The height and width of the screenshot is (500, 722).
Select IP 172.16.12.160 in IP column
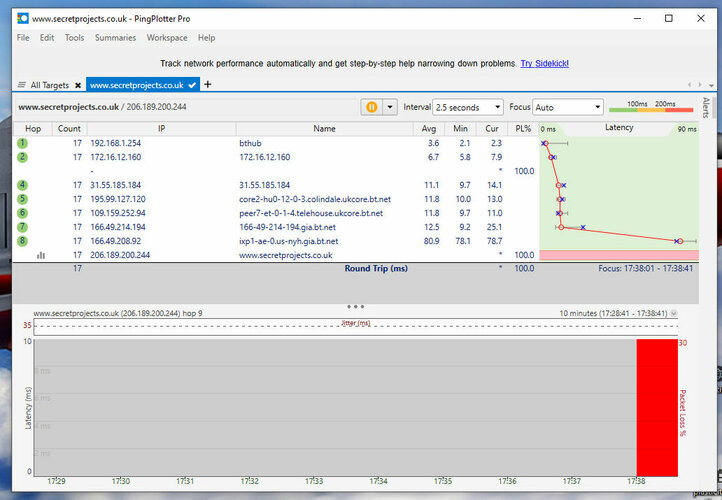coord(116,157)
